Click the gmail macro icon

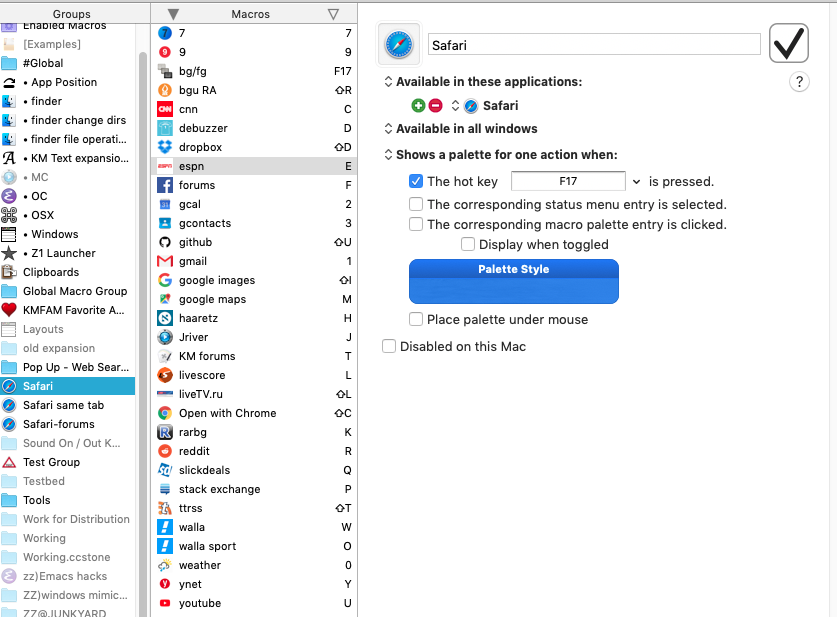pos(165,261)
